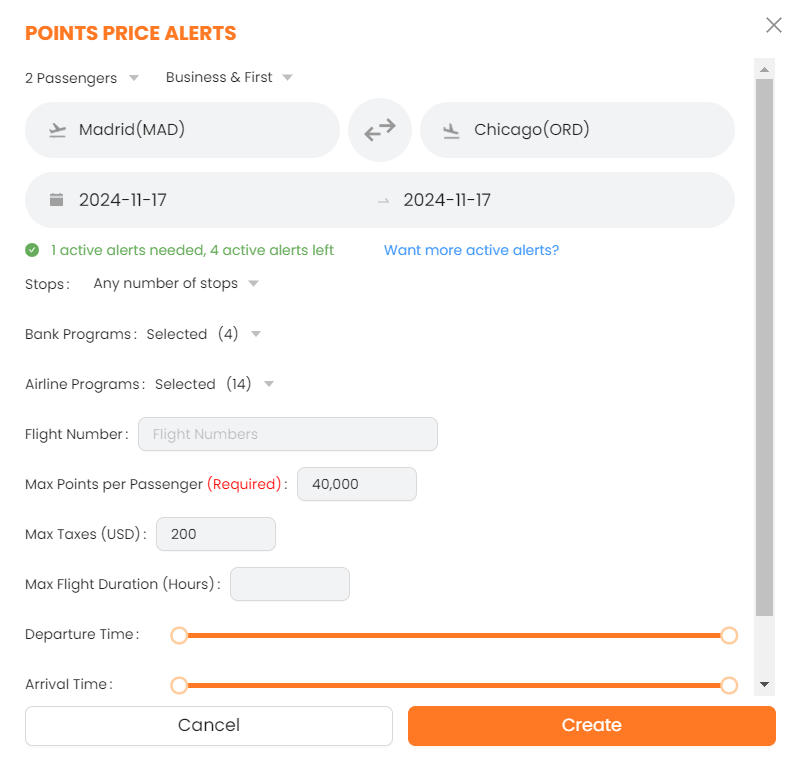
Task: Expand the Any number of stops dropdown
Action: tap(176, 284)
